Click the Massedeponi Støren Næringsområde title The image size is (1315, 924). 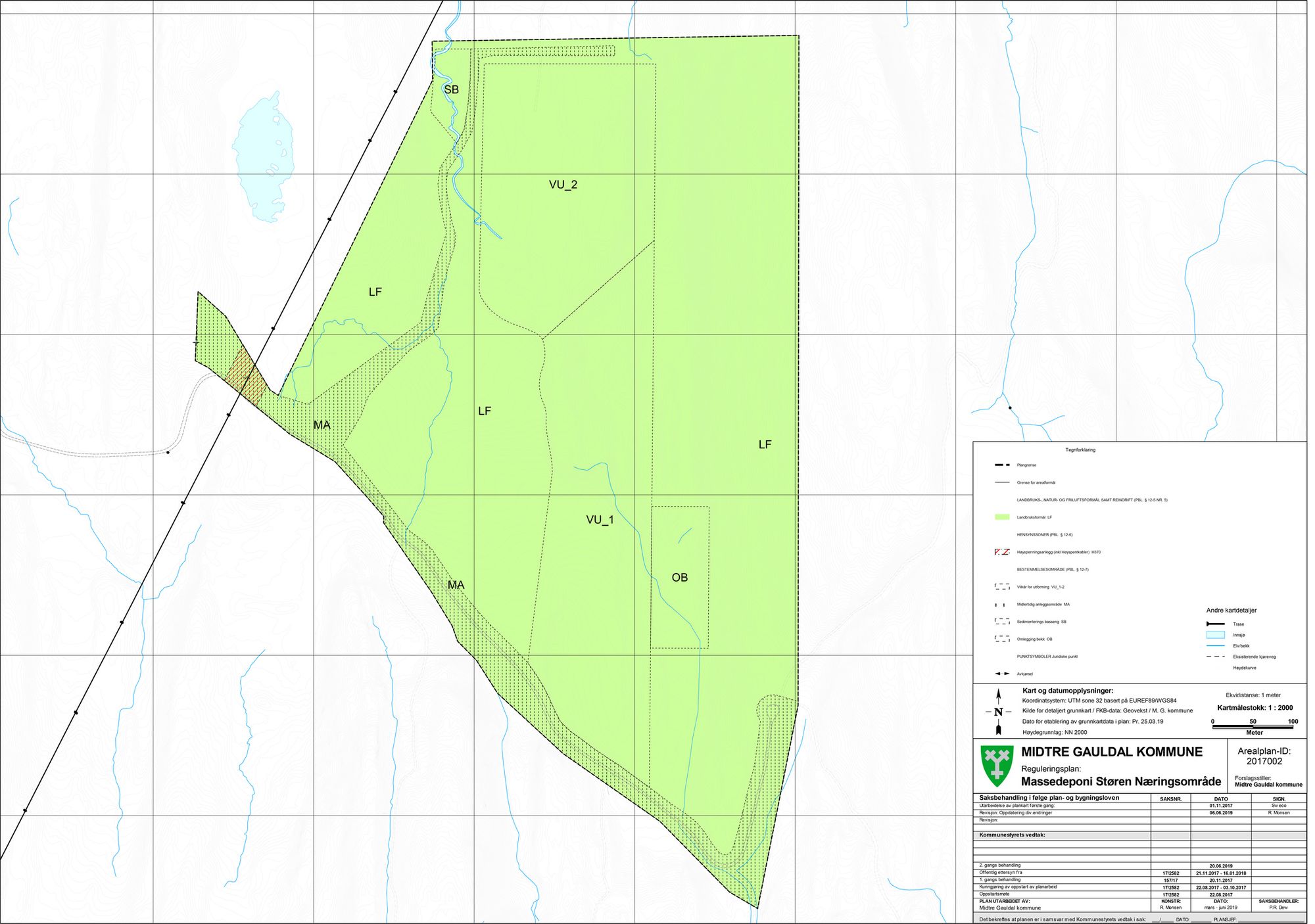(1120, 781)
